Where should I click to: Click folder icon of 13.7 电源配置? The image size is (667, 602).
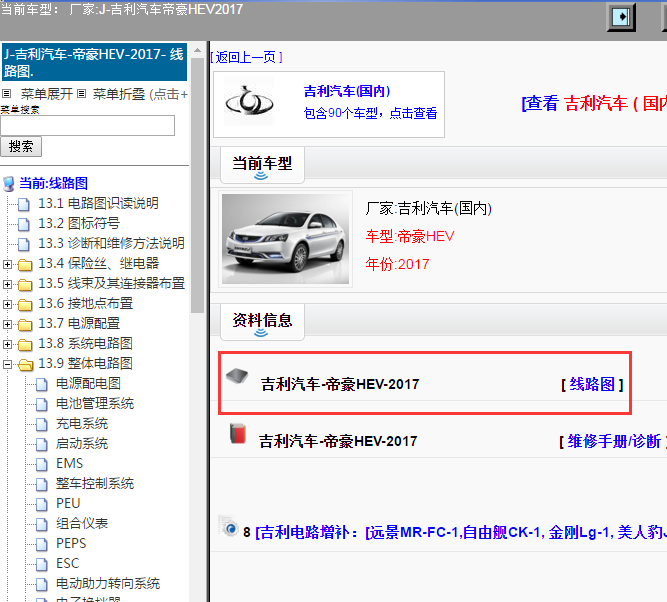click(25, 325)
